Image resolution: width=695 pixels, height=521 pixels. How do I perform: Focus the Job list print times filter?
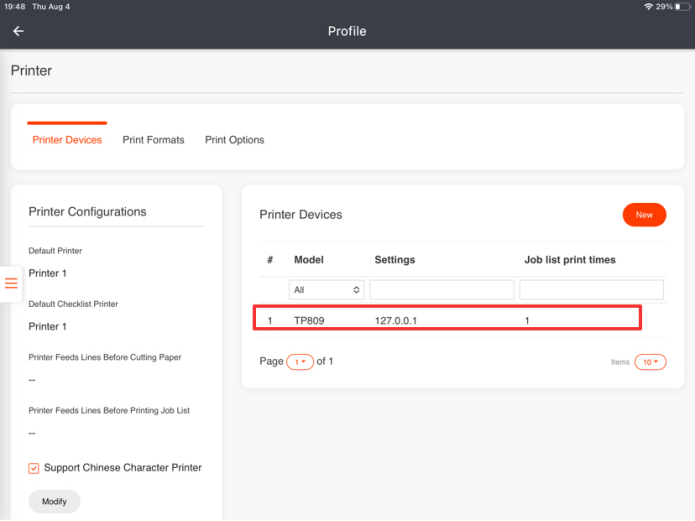click(x=591, y=290)
